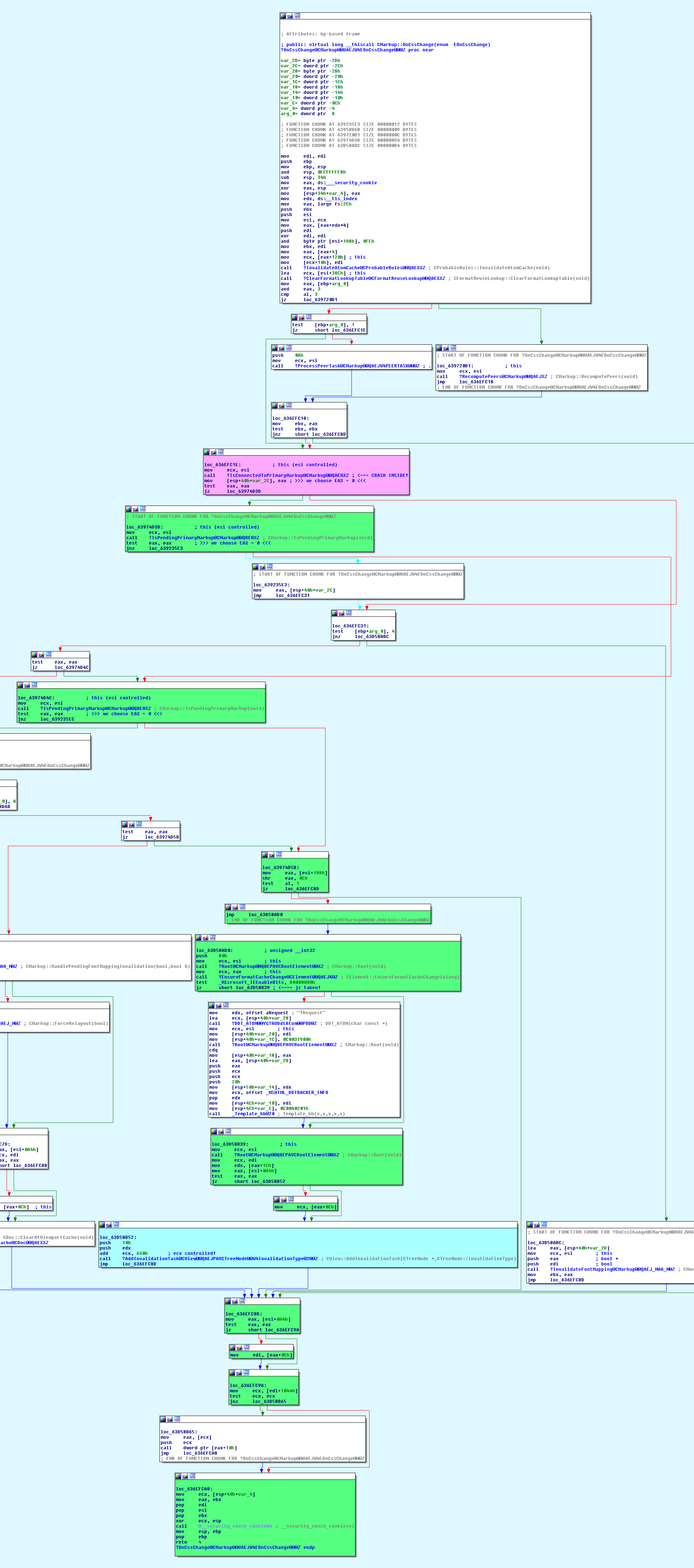Set node color on the loc_63974D3D block
Viewport: 694px width, 1568px height.
[128, 509]
